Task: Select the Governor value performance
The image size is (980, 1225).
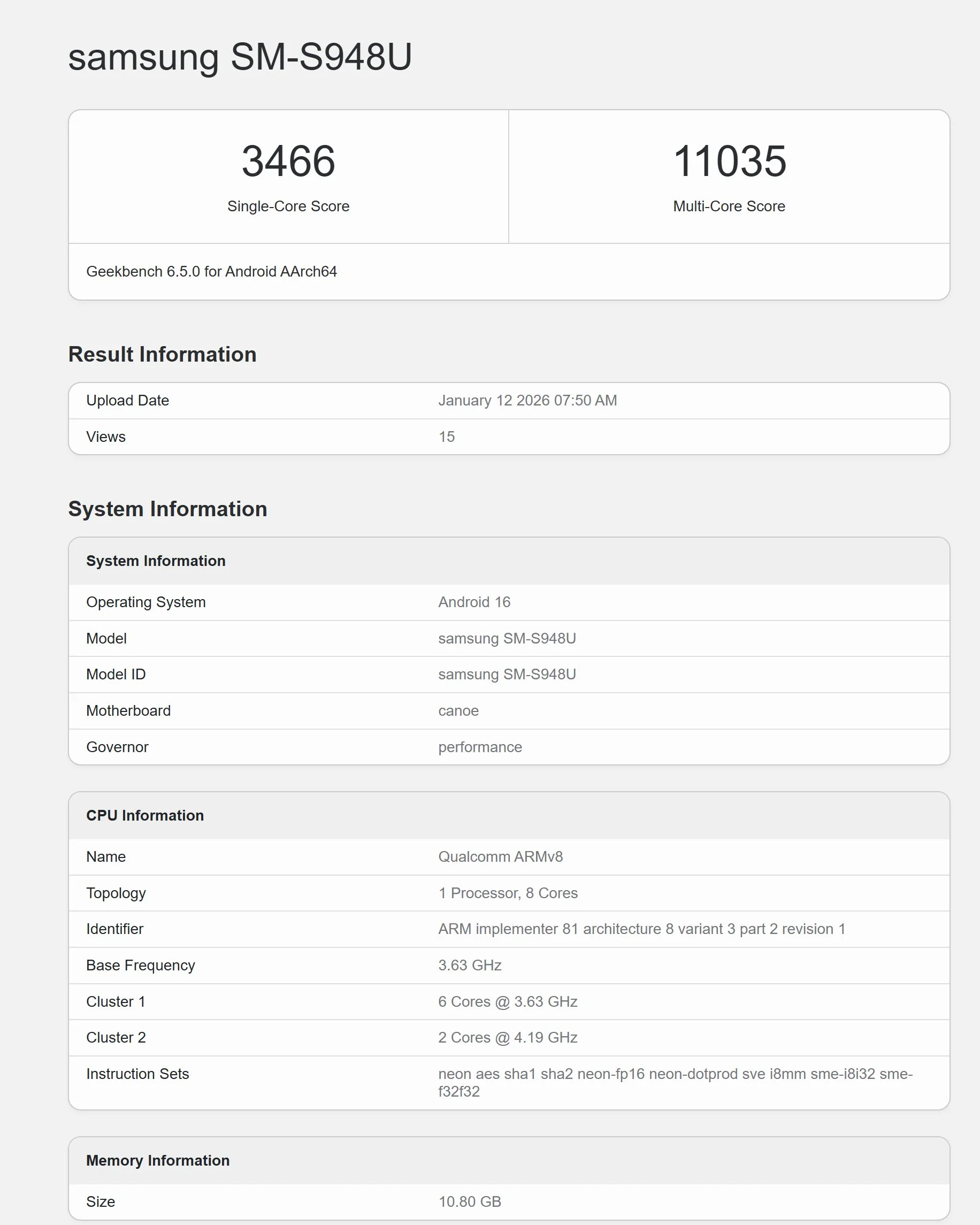Action: (x=479, y=747)
